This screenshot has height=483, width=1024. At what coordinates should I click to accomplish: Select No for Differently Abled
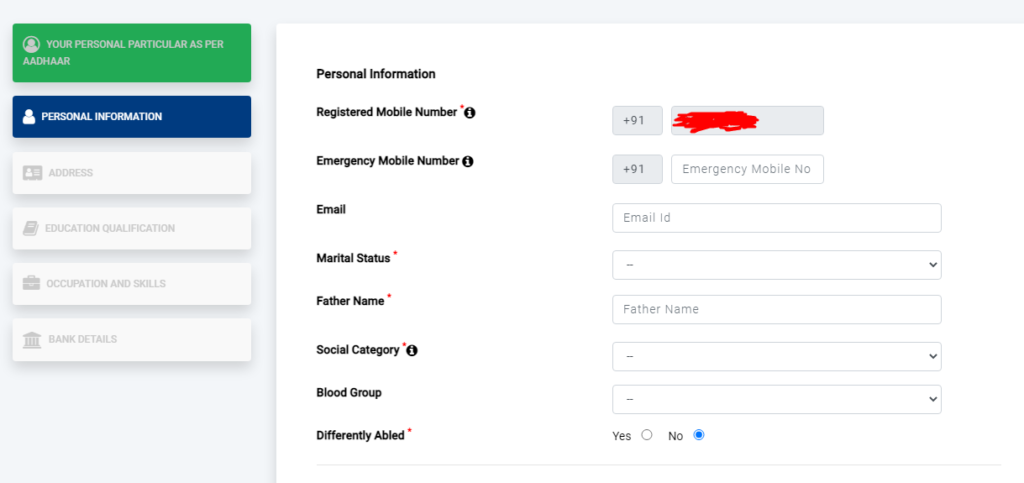point(699,435)
